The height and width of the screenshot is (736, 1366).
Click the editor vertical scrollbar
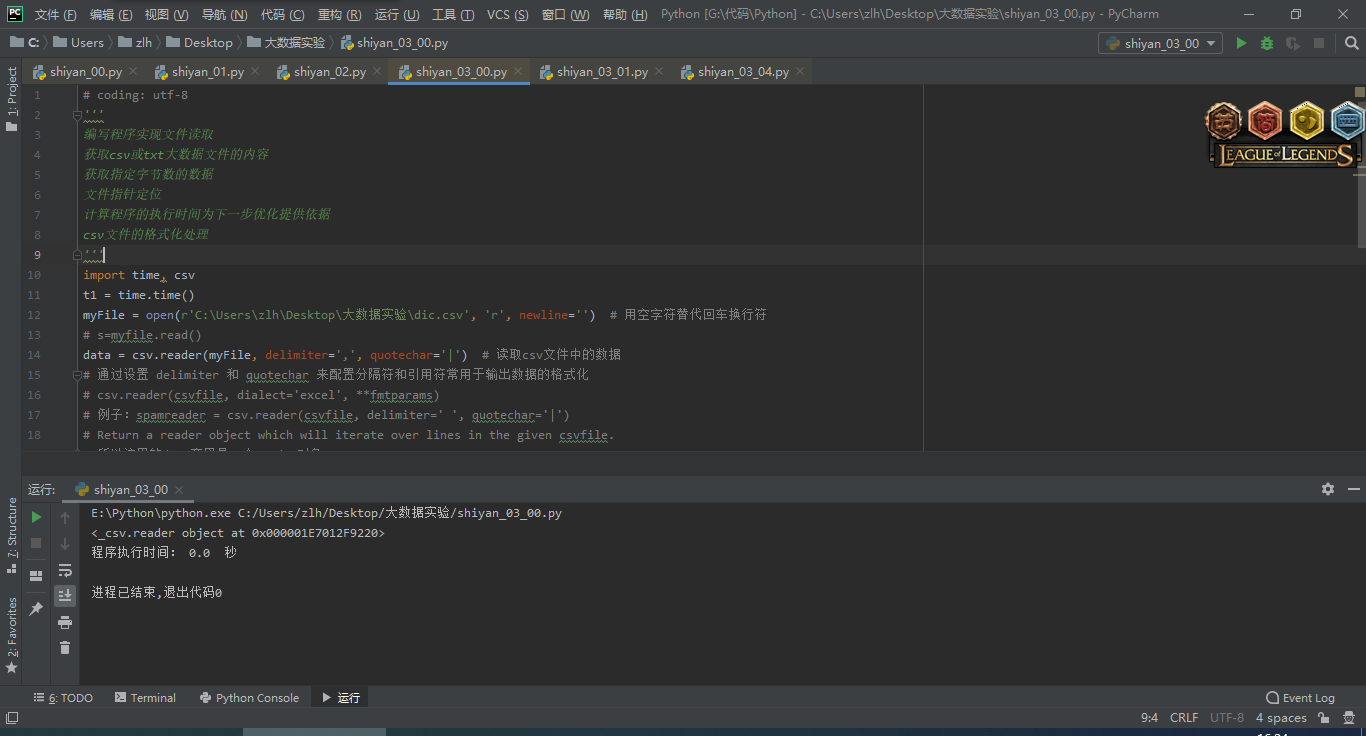pyautogui.click(x=1360, y=170)
